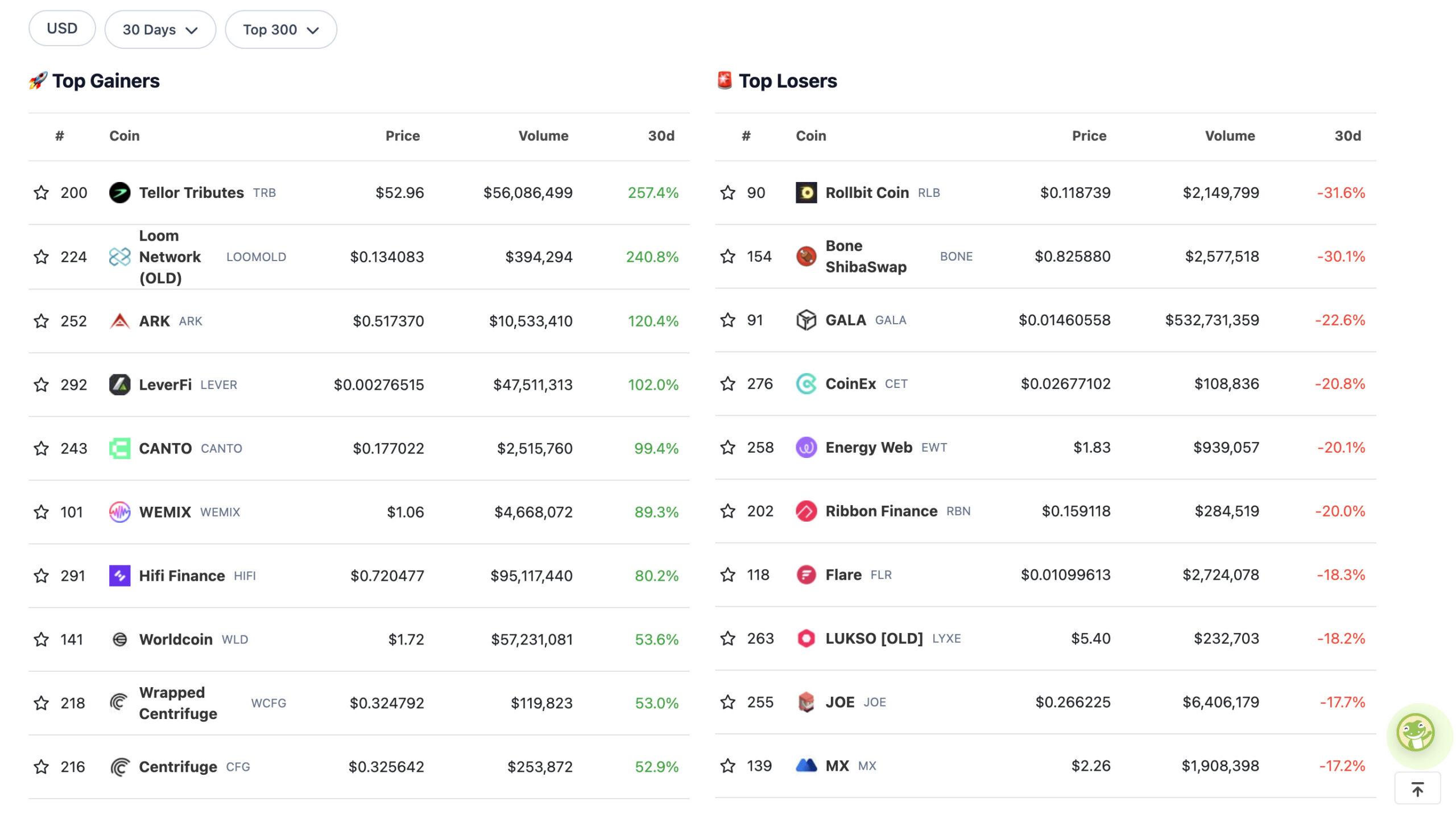Click the Rollbit Coin logo icon
Image resolution: width=1456 pixels, height=814 pixels.
(x=806, y=193)
